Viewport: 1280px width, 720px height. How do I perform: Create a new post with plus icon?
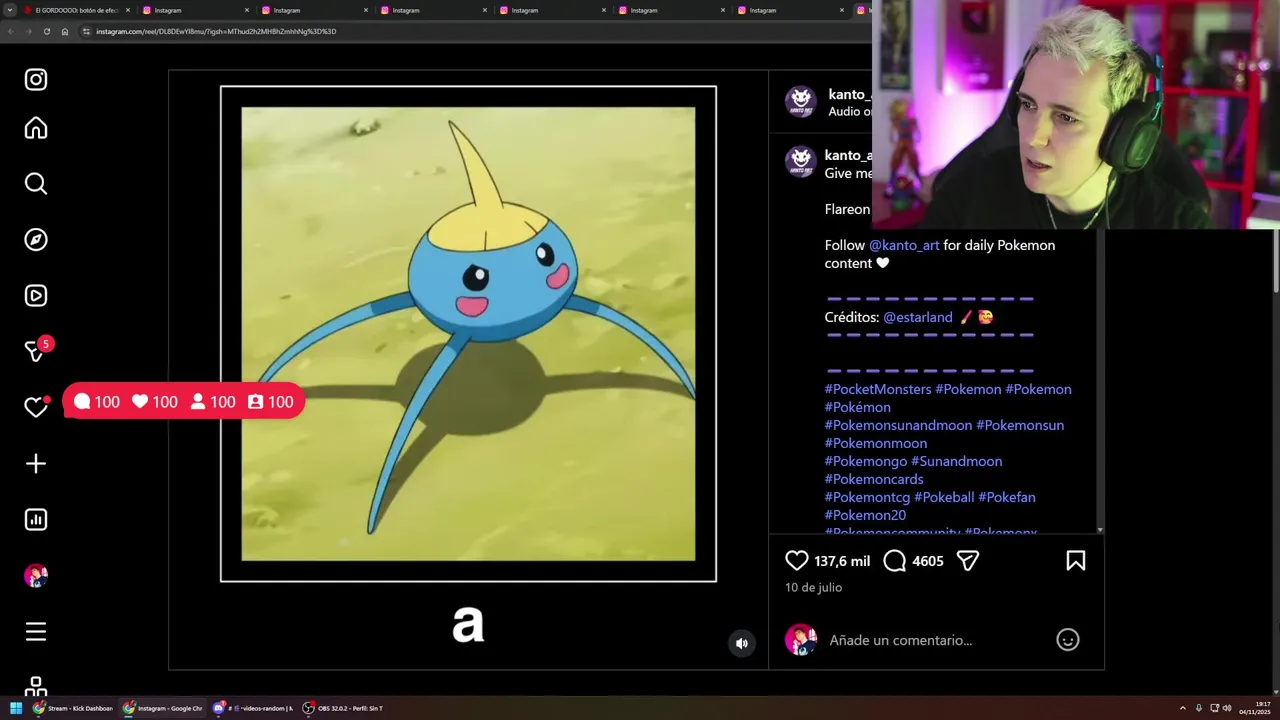(x=36, y=464)
